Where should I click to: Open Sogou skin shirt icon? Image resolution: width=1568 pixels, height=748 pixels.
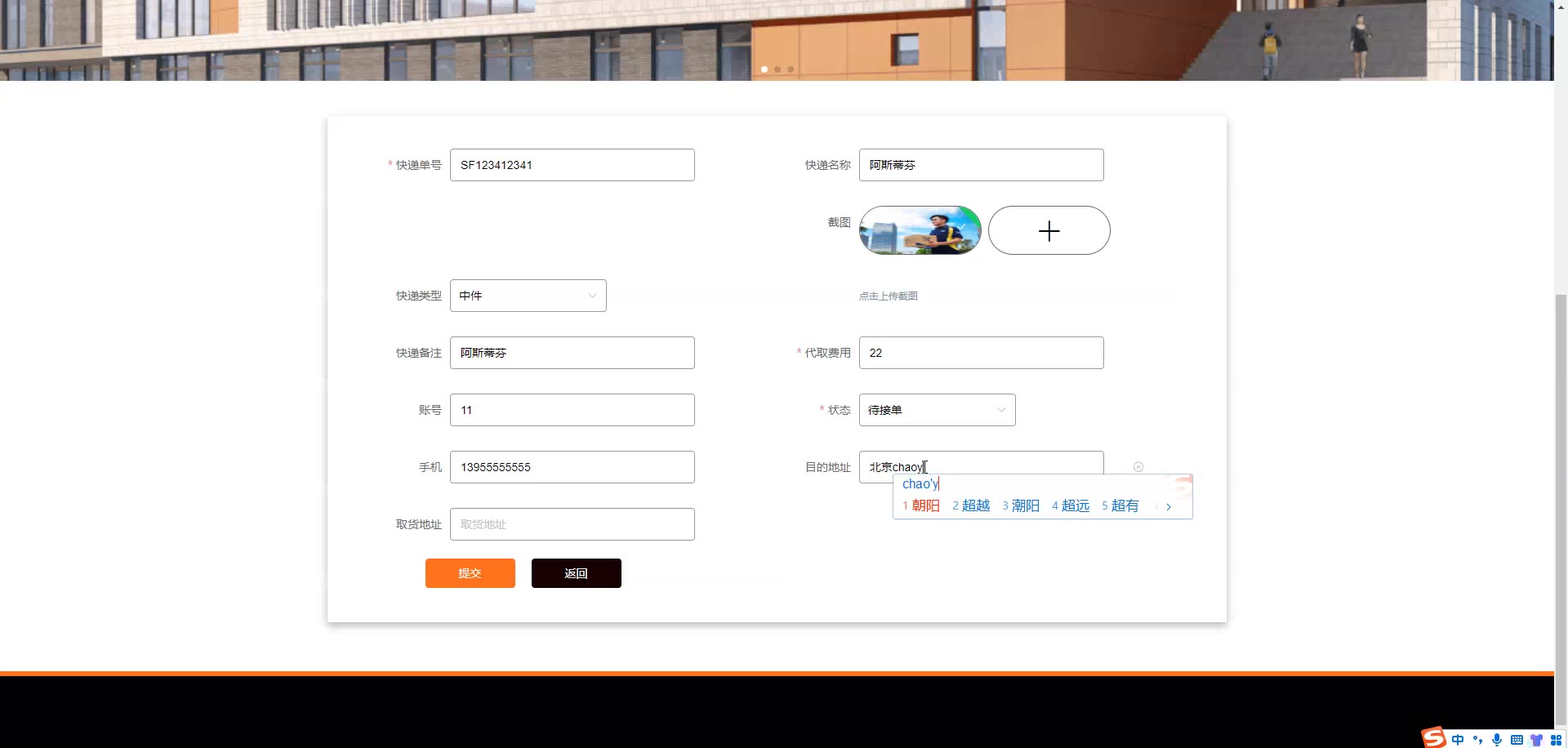[x=1536, y=740]
